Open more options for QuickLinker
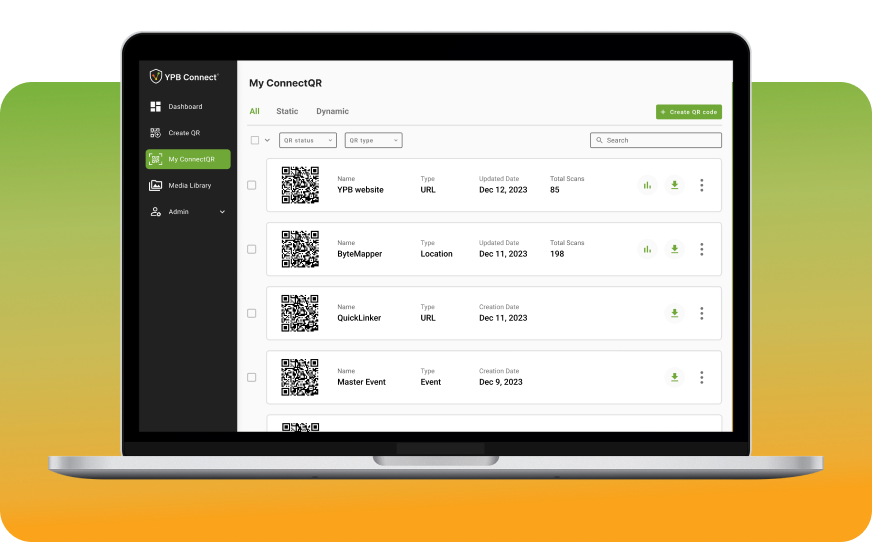The image size is (872, 542). tap(702, 313)
